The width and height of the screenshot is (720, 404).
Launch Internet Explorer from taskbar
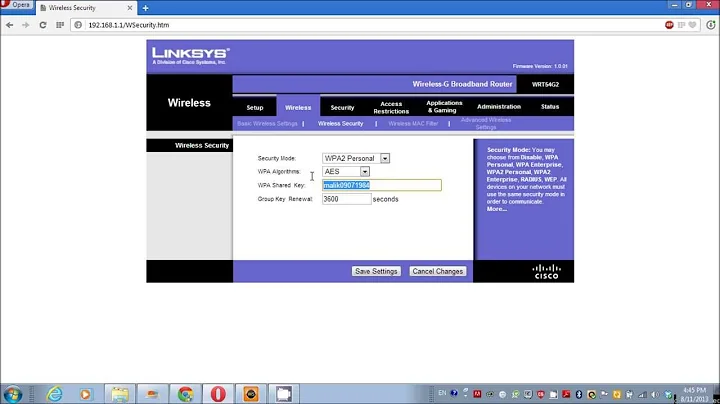coord(55,394)
